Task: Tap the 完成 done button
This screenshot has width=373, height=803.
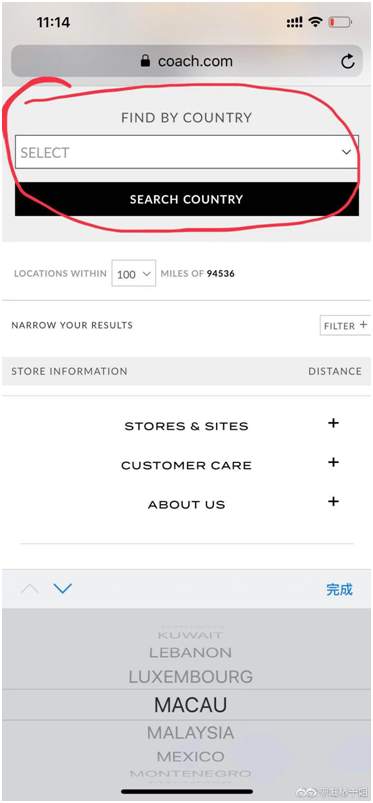Action: 339,589
